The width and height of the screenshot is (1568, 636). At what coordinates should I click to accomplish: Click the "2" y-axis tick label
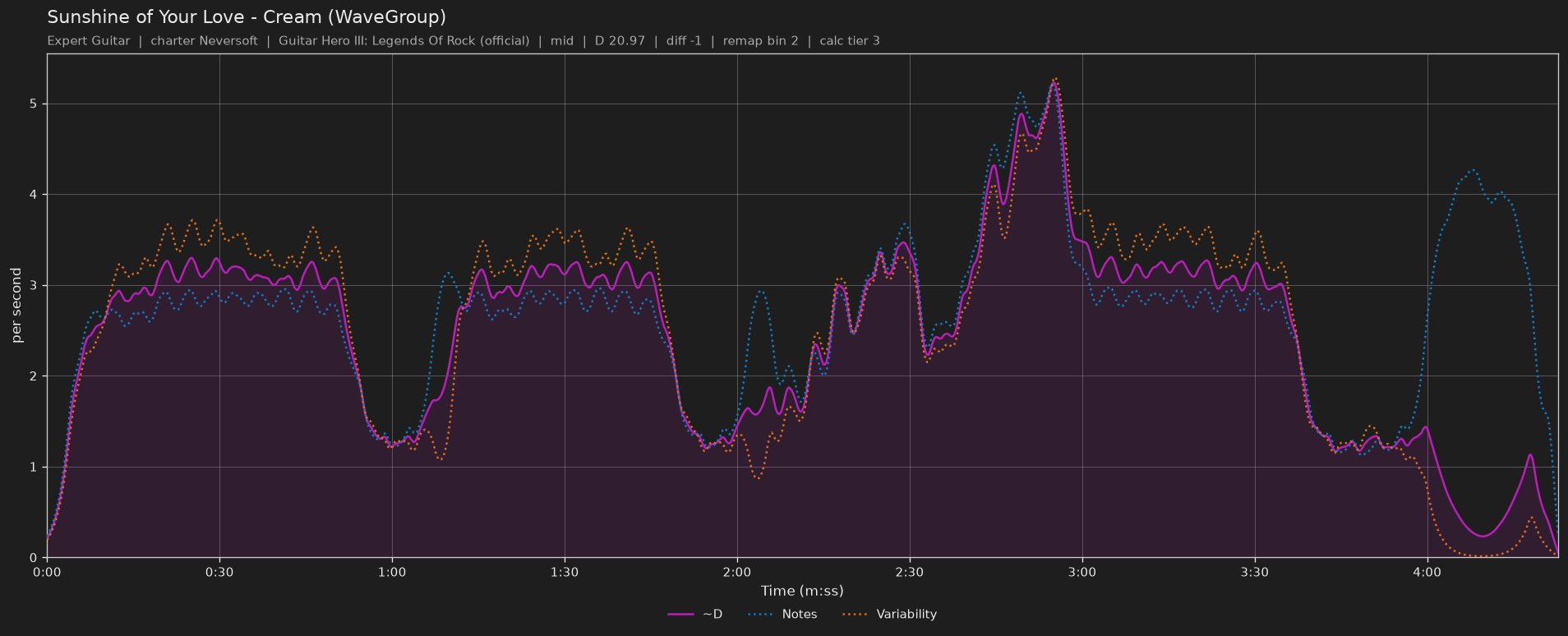(x=35, y=376)
